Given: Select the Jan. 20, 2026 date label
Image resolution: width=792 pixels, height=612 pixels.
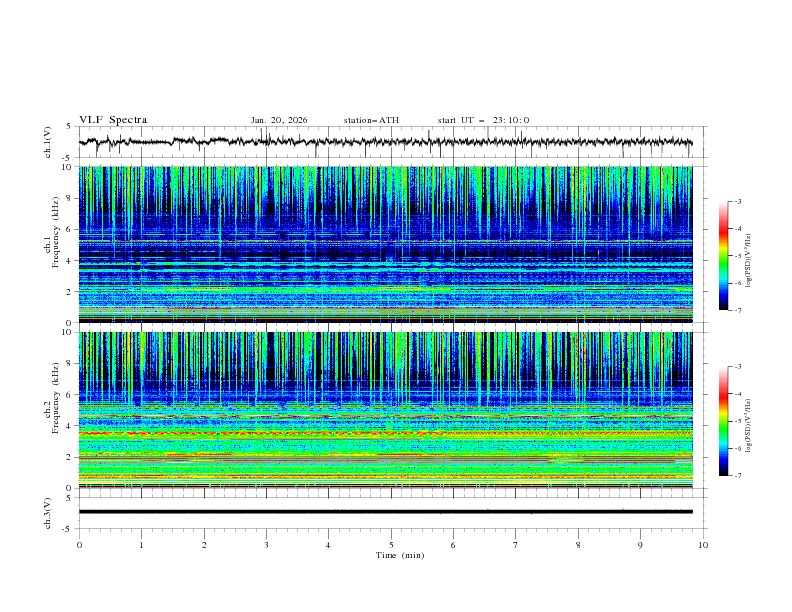Looking at the screenshot, I should [x=279, y=120].
